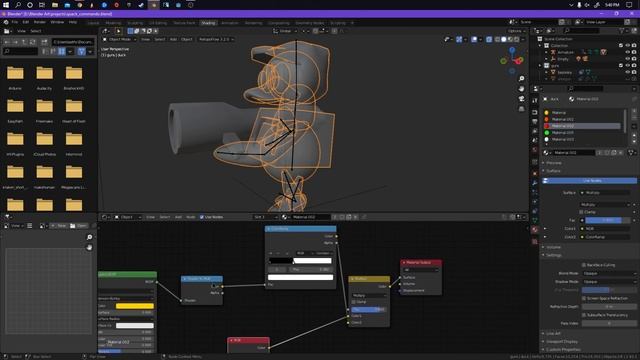Enable Screen Space Refraction checkbox
Image resolution: width=640 pixels, height=360 pixels.
point(584,298)
